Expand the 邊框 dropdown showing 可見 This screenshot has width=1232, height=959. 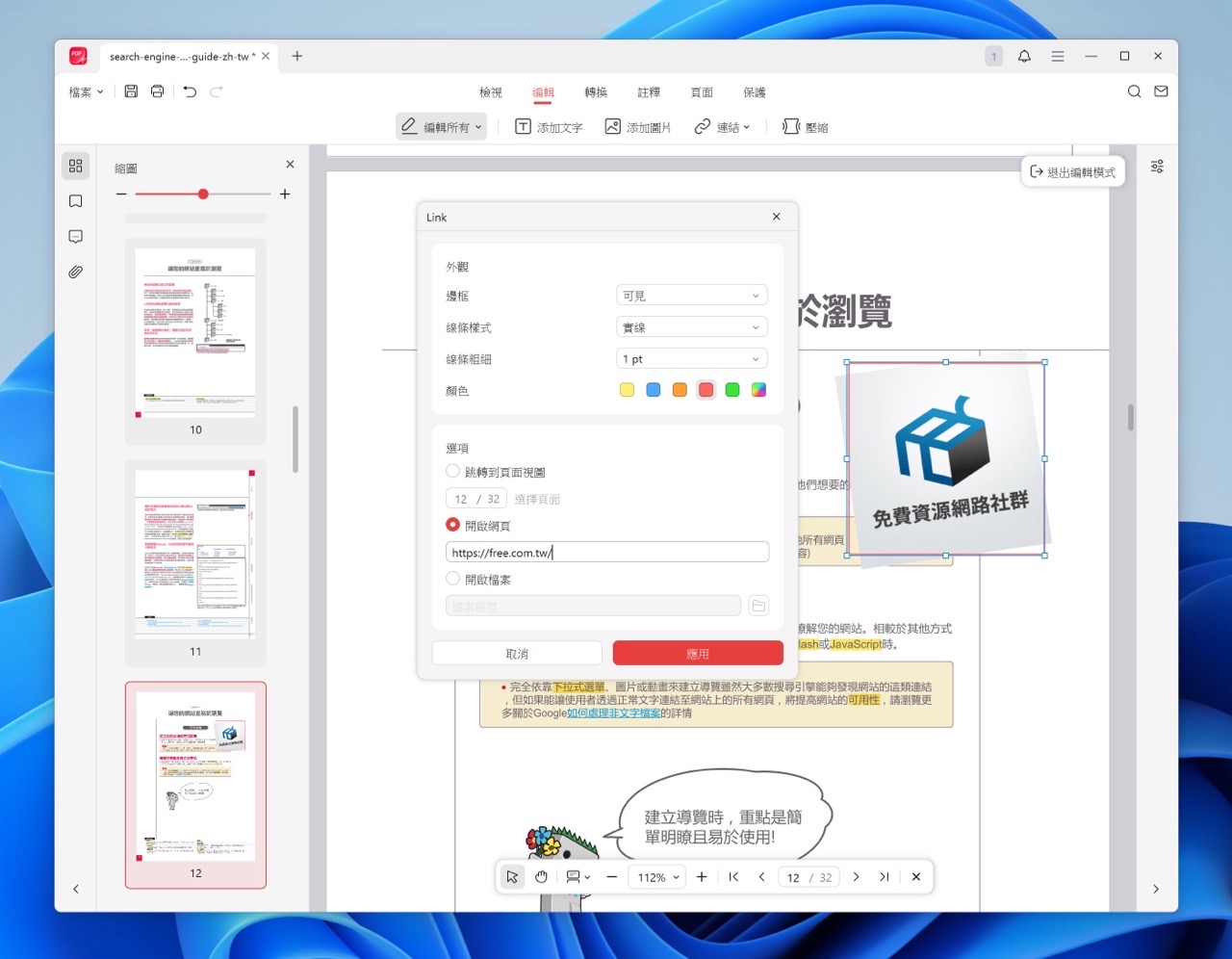coord(691,296)
